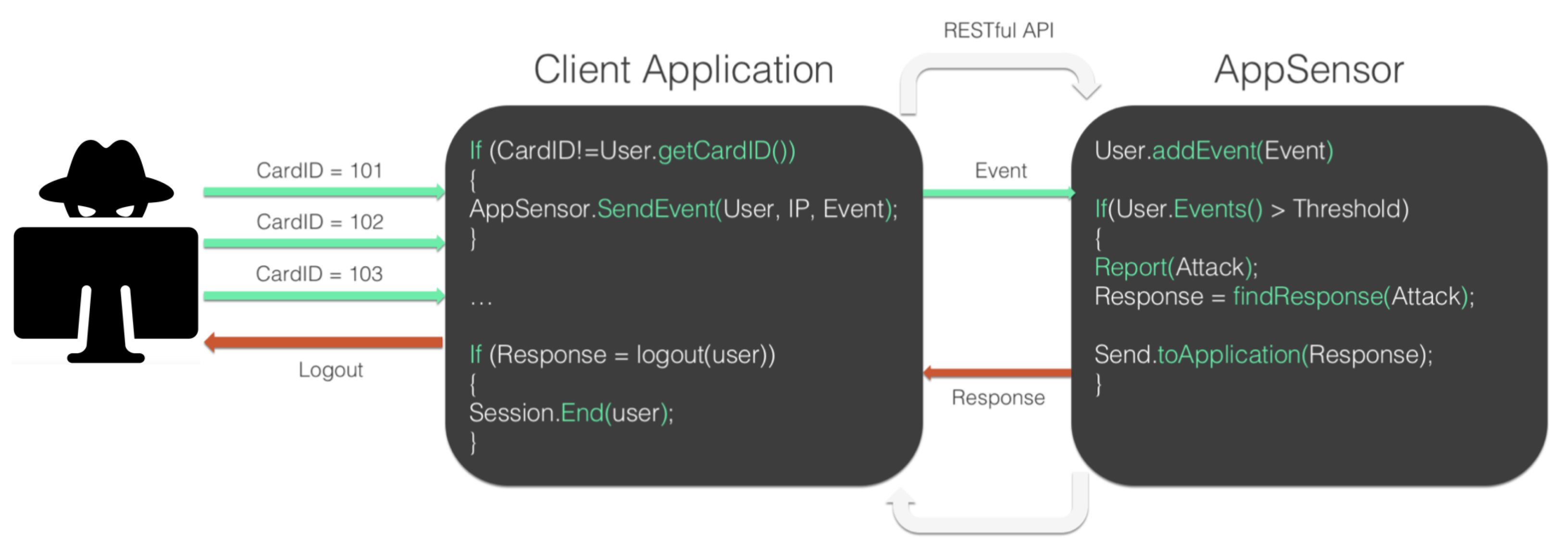Click the AppSensor.SendEvent code line
This screenshot has width=1568, height=552.
[x=683, y=209]
